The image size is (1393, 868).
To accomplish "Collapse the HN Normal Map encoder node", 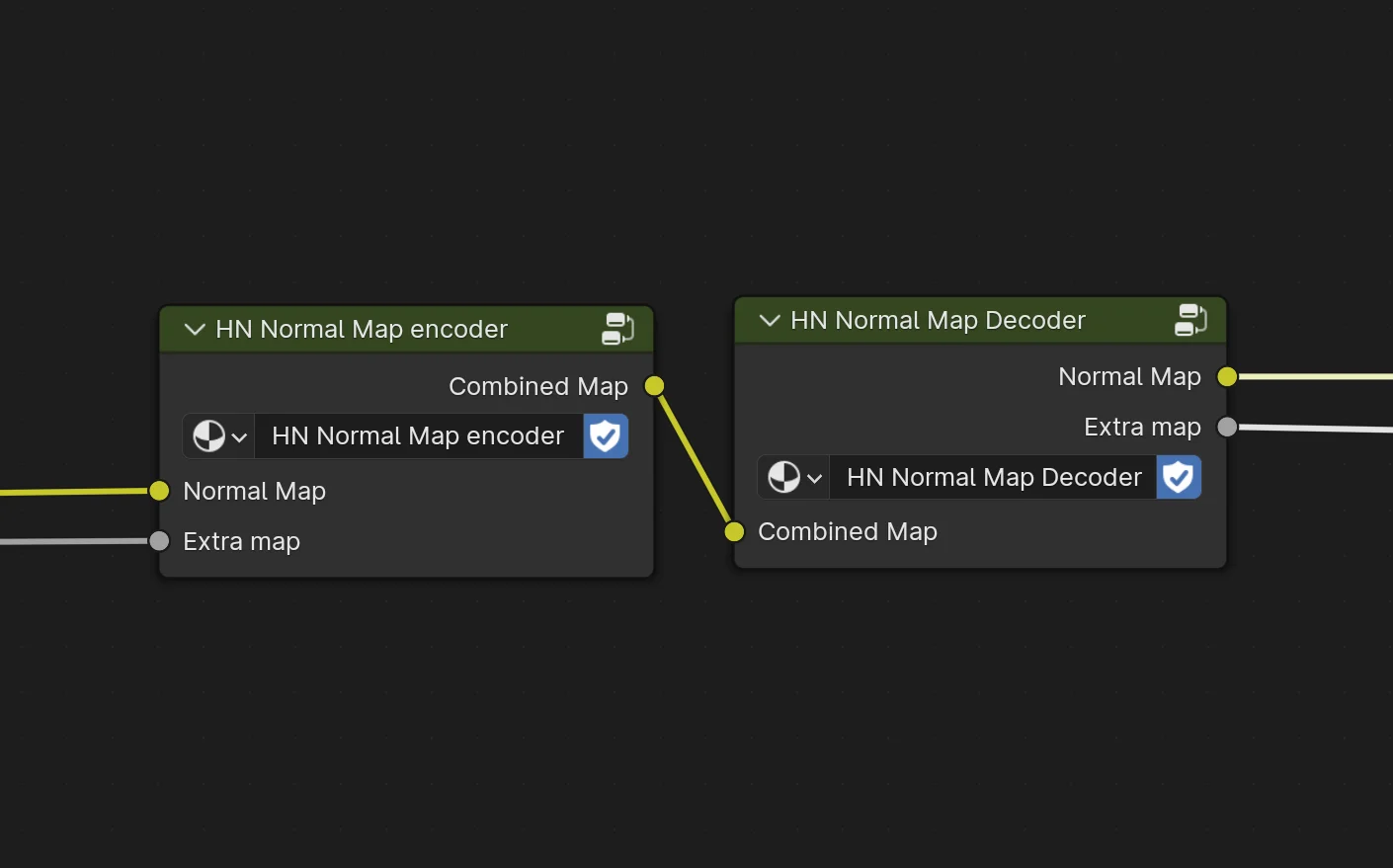I will (x=194, y=329).
